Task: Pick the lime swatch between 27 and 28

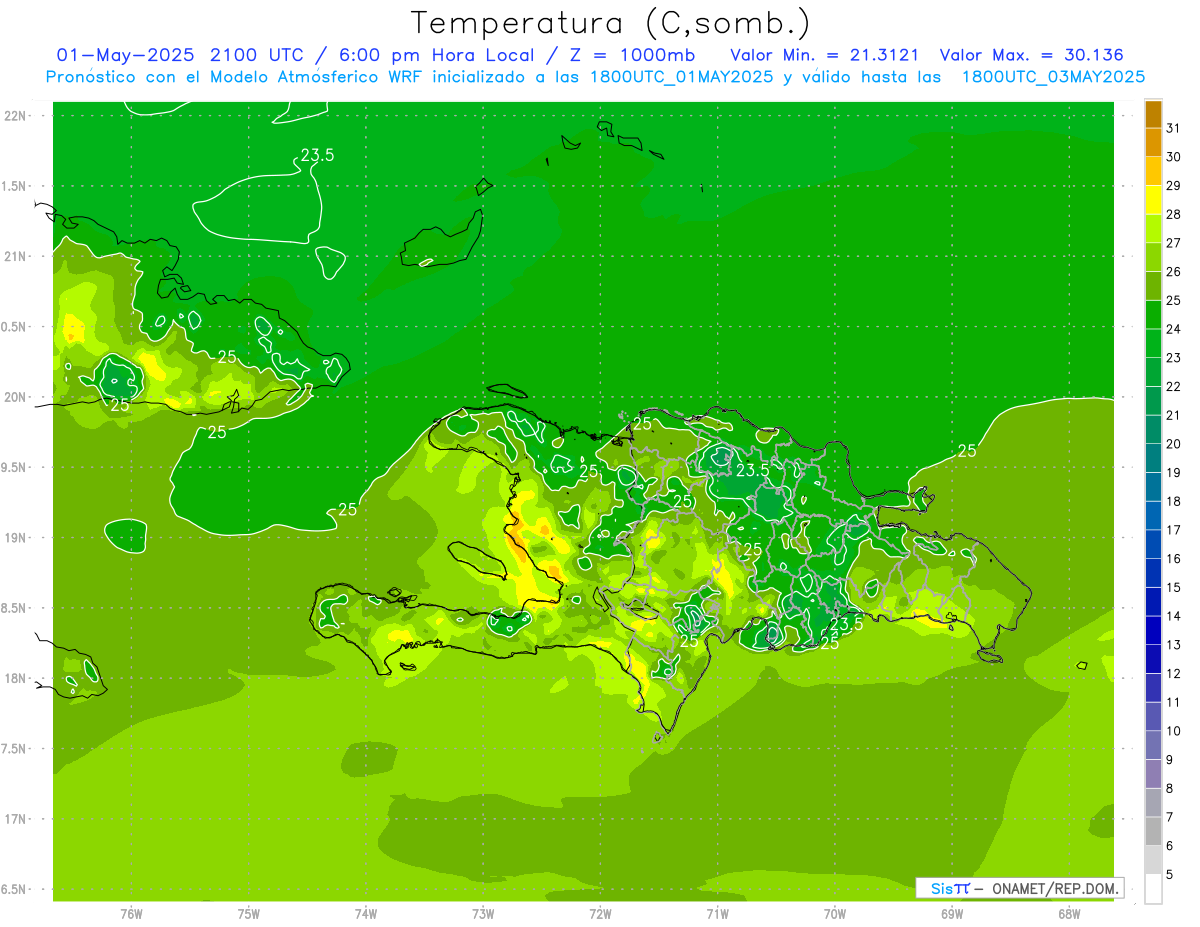Action: 1153,229
